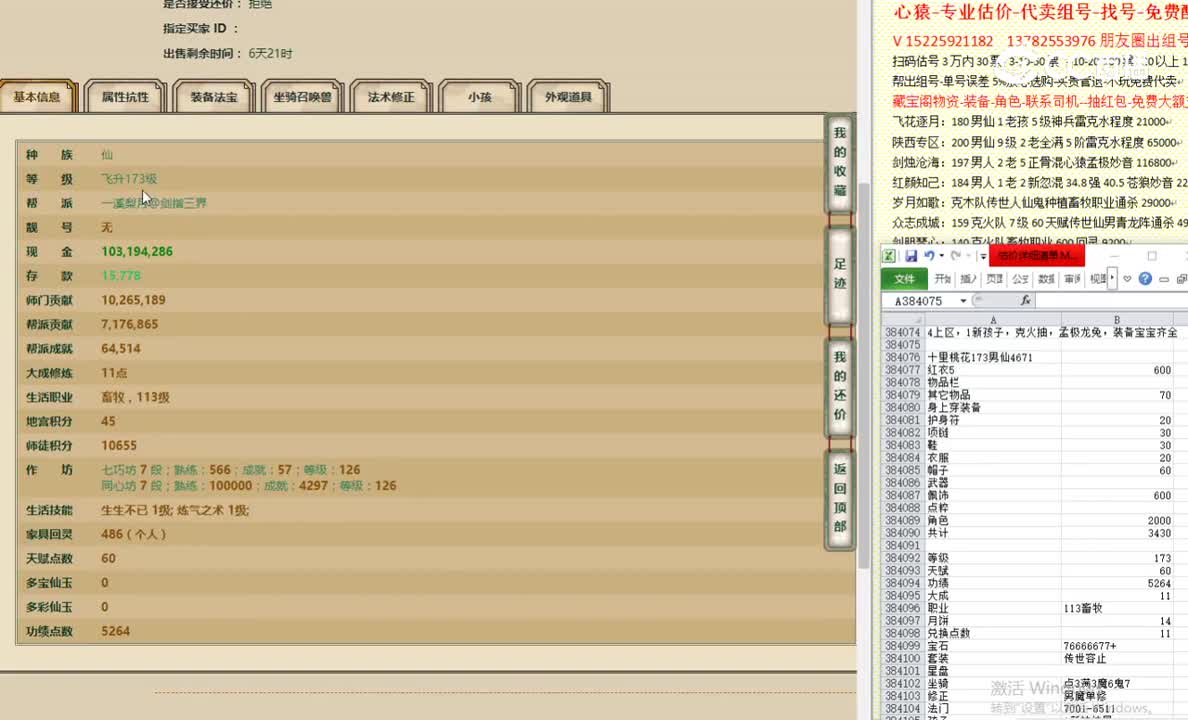Click the page vertical scrollbar of the game page
The width and height of the screenshot is (1188, 720).
(x=864, y=375)
